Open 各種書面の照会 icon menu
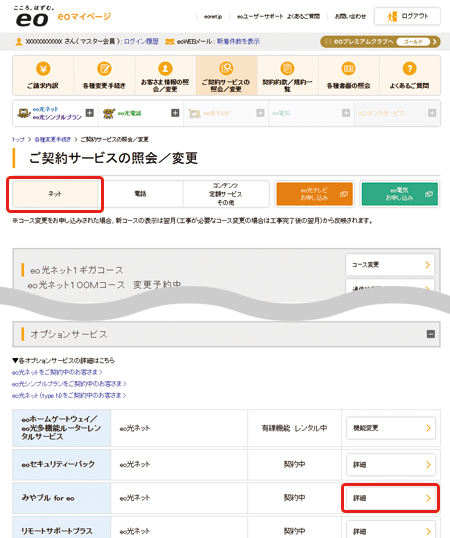The image size is (450, 538). tap(348, 75)
